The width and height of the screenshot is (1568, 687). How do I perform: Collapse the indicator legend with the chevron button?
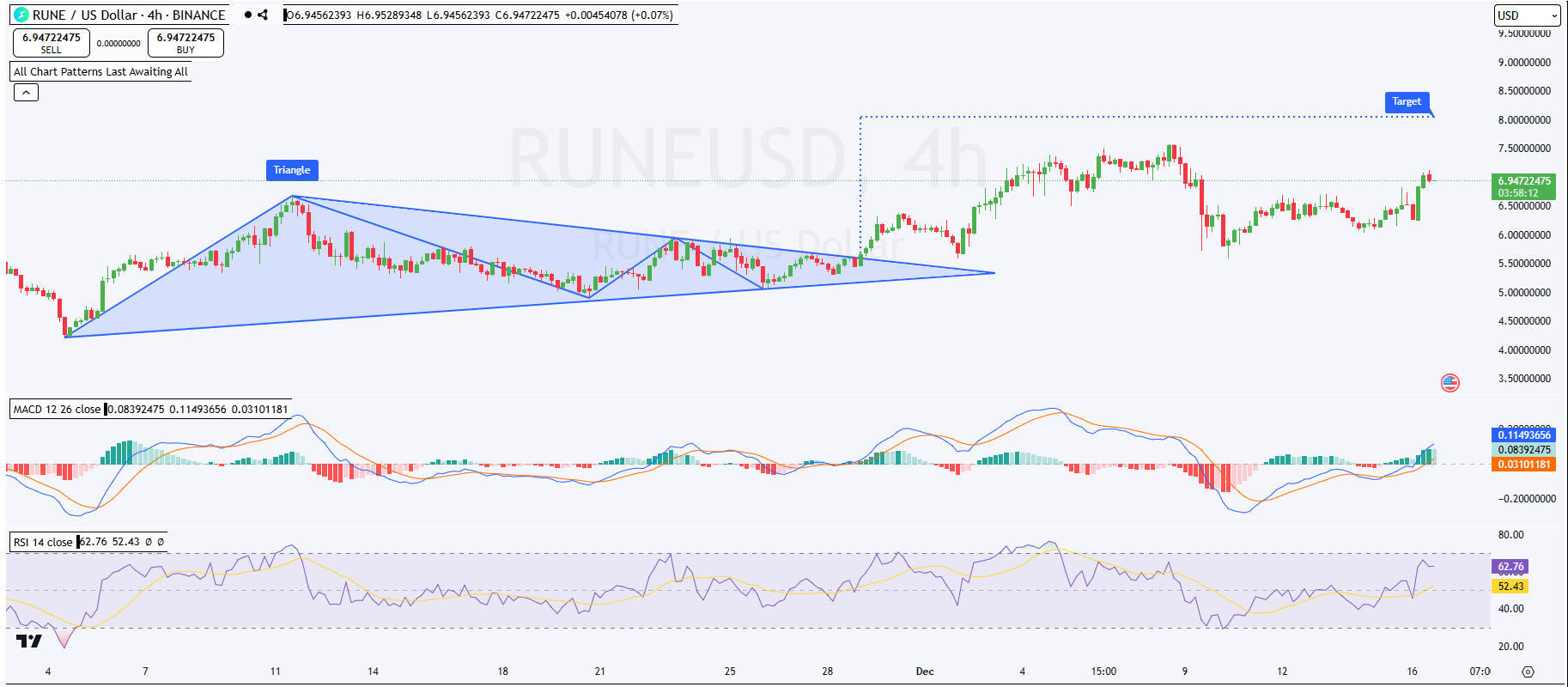pos(26,92)
